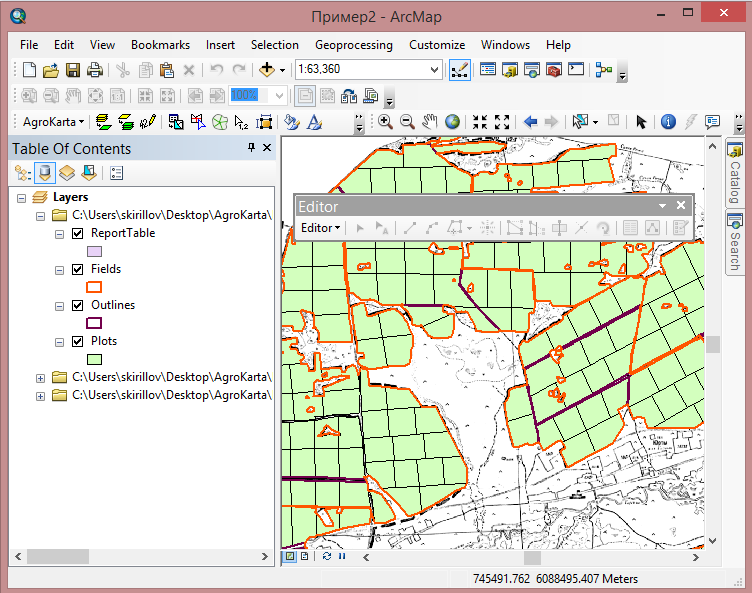
Task: Open the Bookmarks menu
Action: (x=160, y=45)
